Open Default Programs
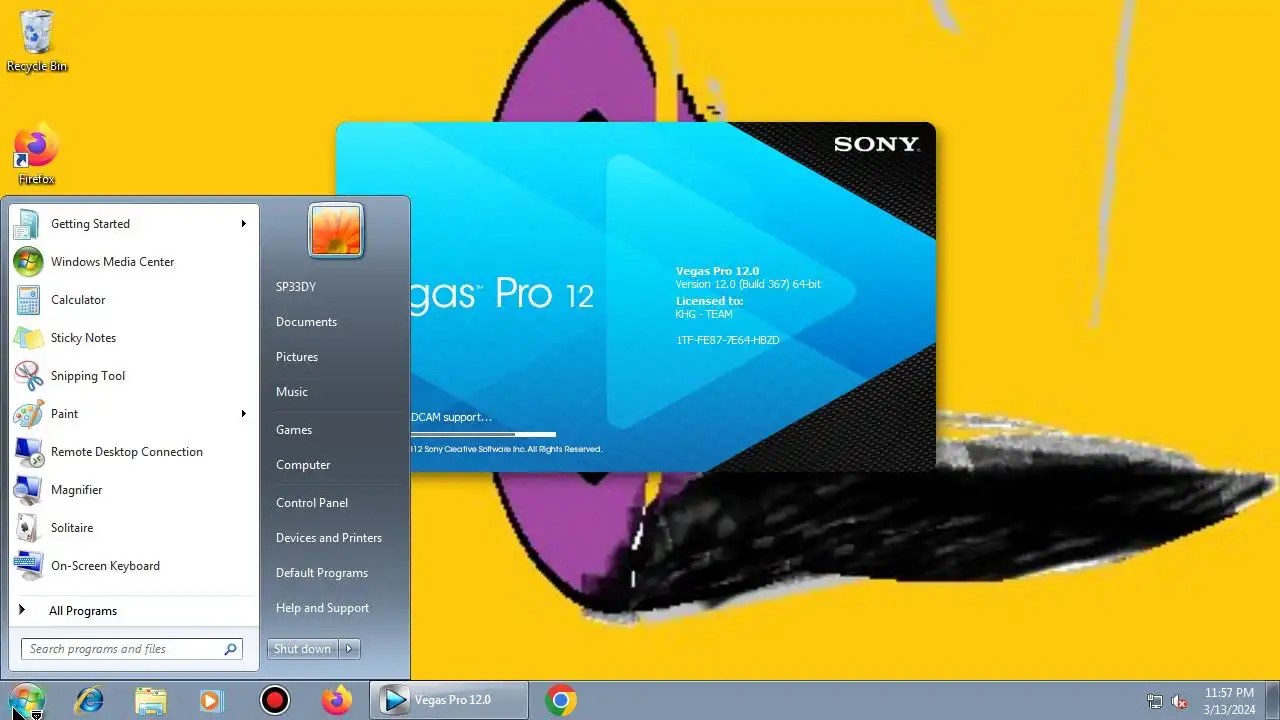This screenshot has height=720, width=1280. click(322, 573)
